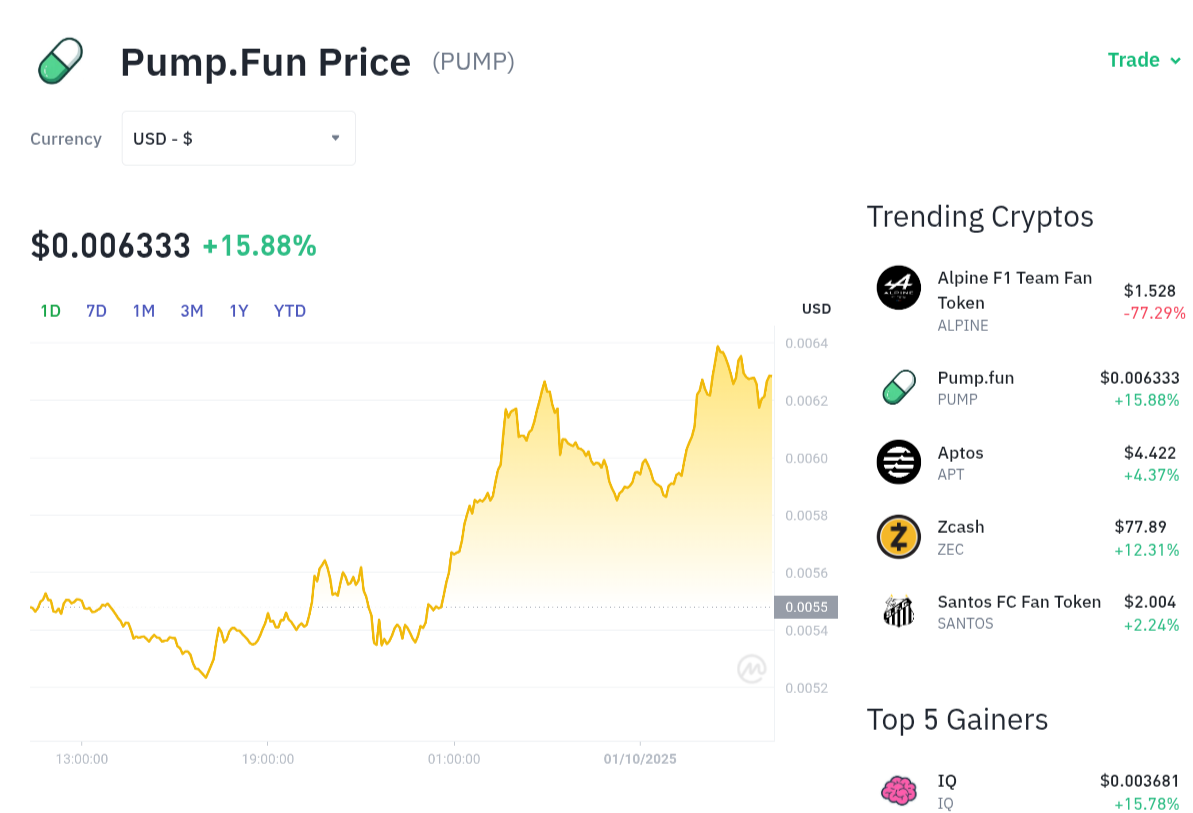Screen dimensions: 1193x813
Task: Click the Santos FC Fan Token icon
Action: [898, 611]
